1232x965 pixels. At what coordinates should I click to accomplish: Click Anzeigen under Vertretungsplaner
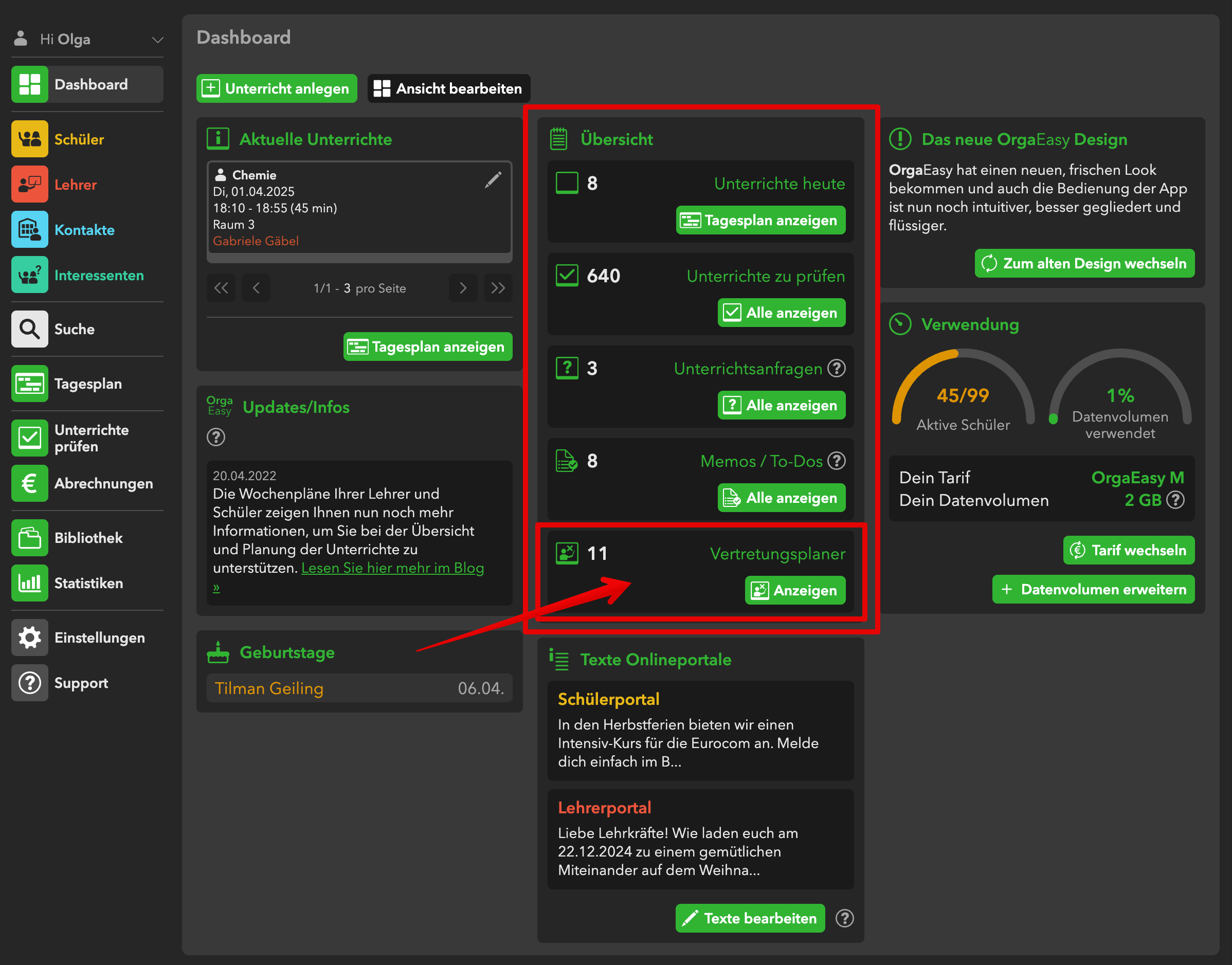click(795, 590)
